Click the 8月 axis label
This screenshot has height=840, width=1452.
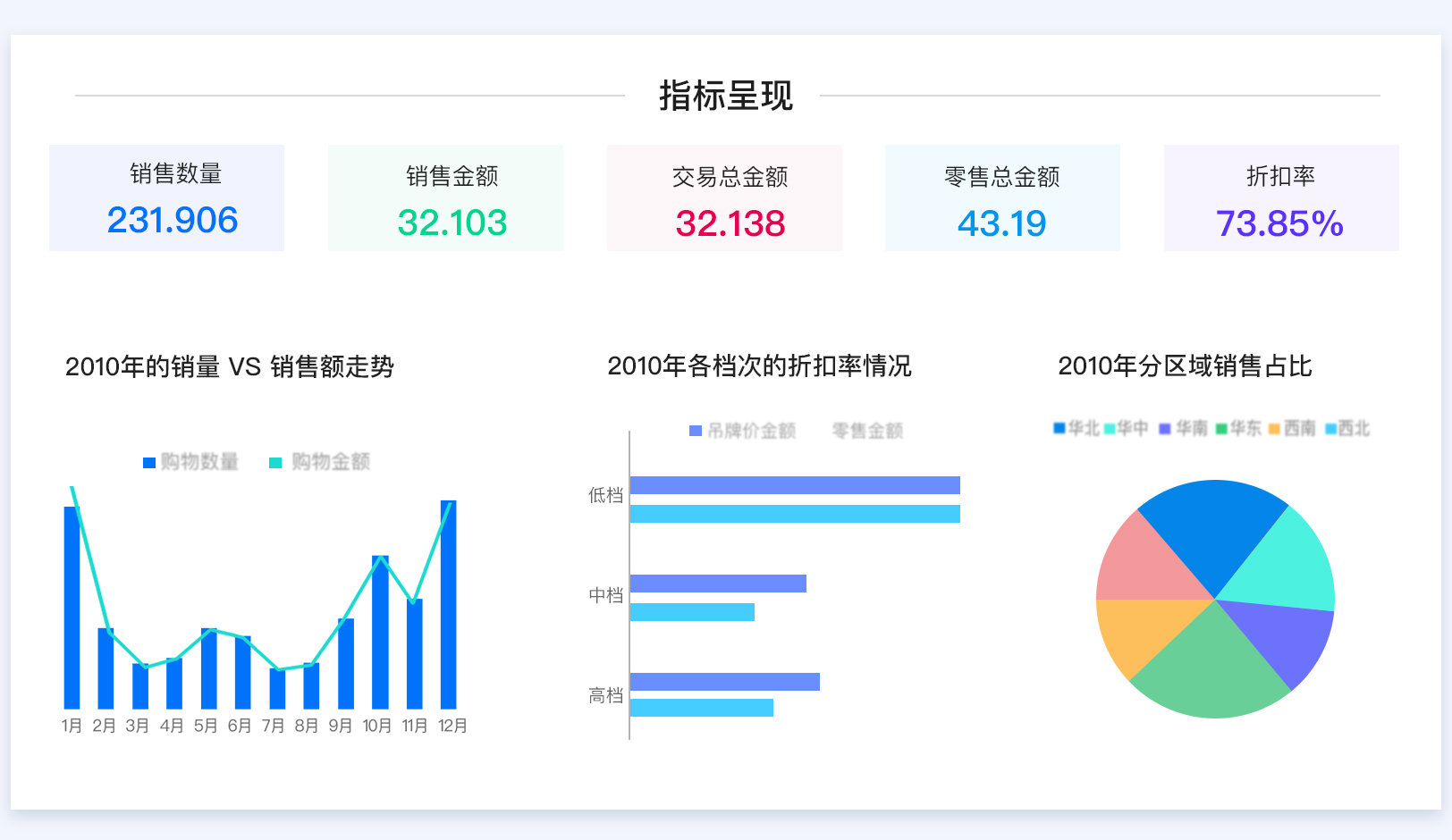coord(307,726)
